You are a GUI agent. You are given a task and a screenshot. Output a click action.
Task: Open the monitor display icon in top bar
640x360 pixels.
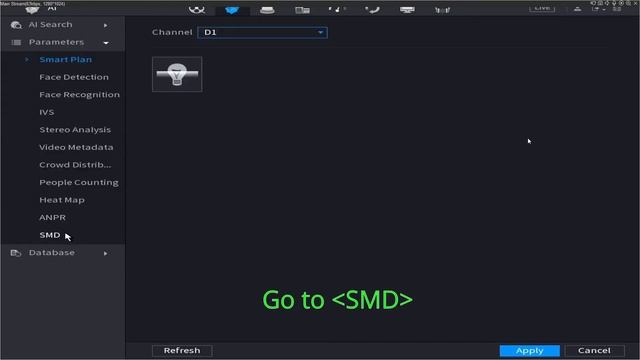(x=407, y=10)
